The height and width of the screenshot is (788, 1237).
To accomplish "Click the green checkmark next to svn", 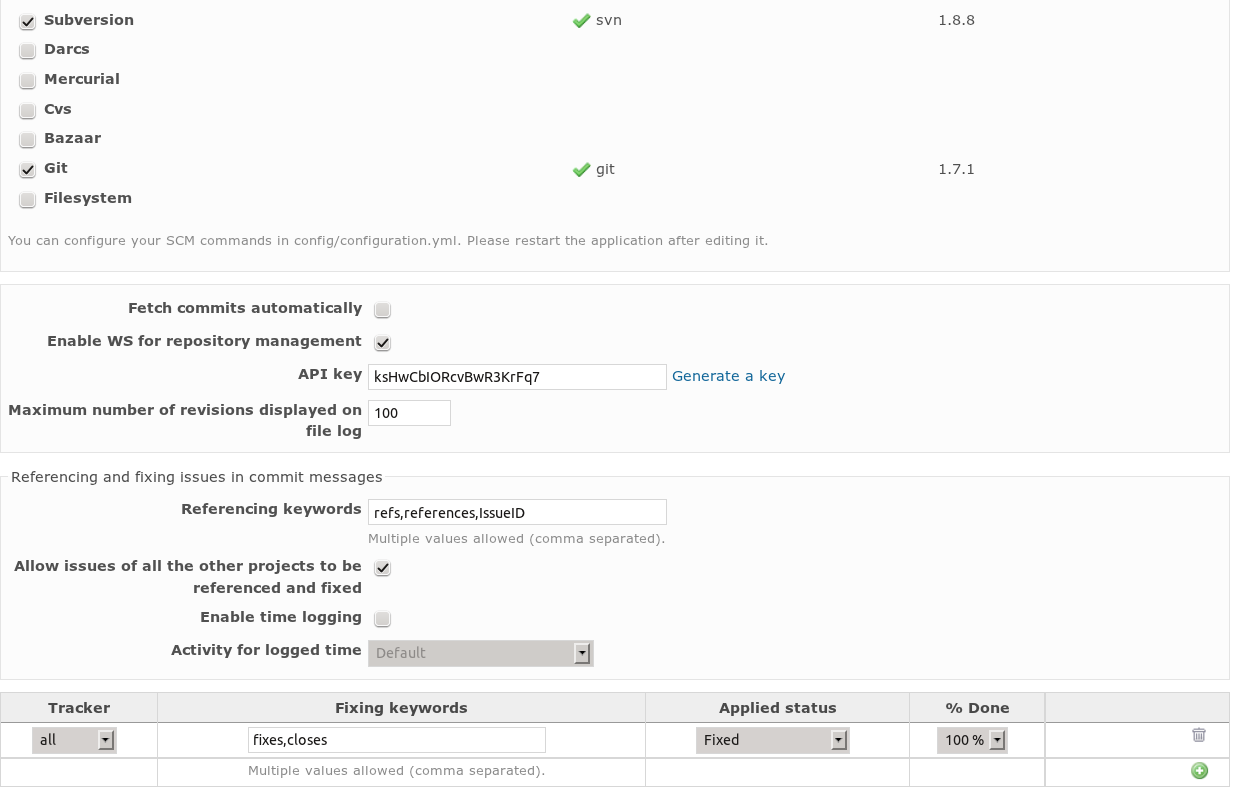I will pyautogui.click(x=581, y=20).
